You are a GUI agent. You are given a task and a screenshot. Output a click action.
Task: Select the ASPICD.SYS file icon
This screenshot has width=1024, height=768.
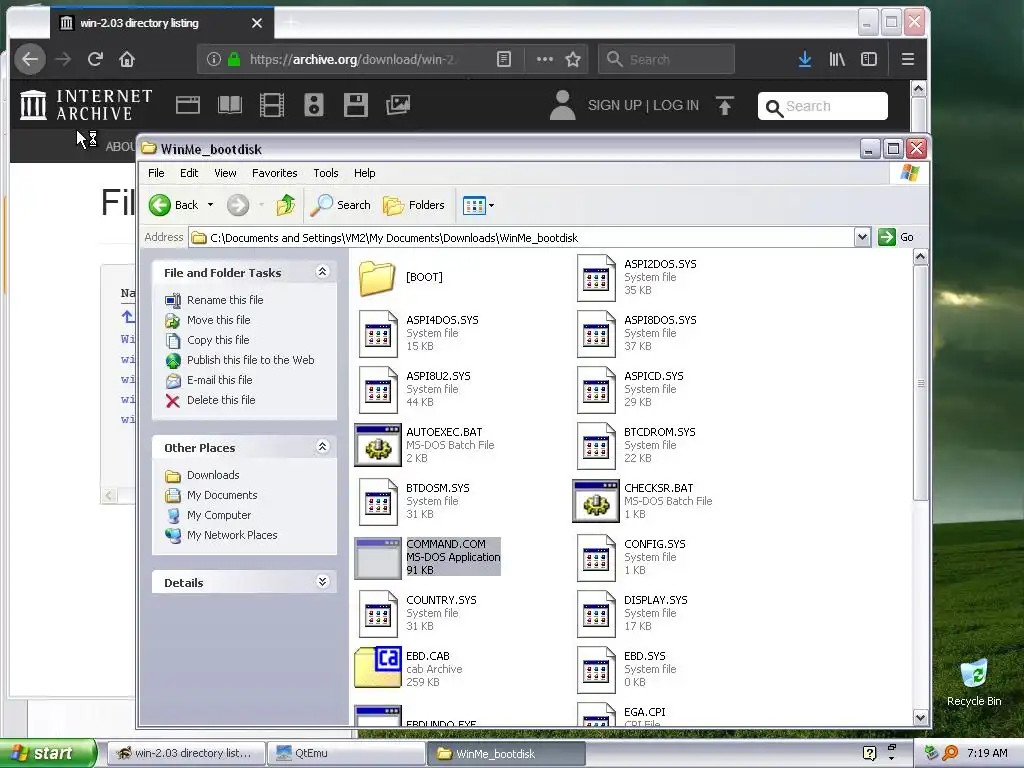pos(596,391)
